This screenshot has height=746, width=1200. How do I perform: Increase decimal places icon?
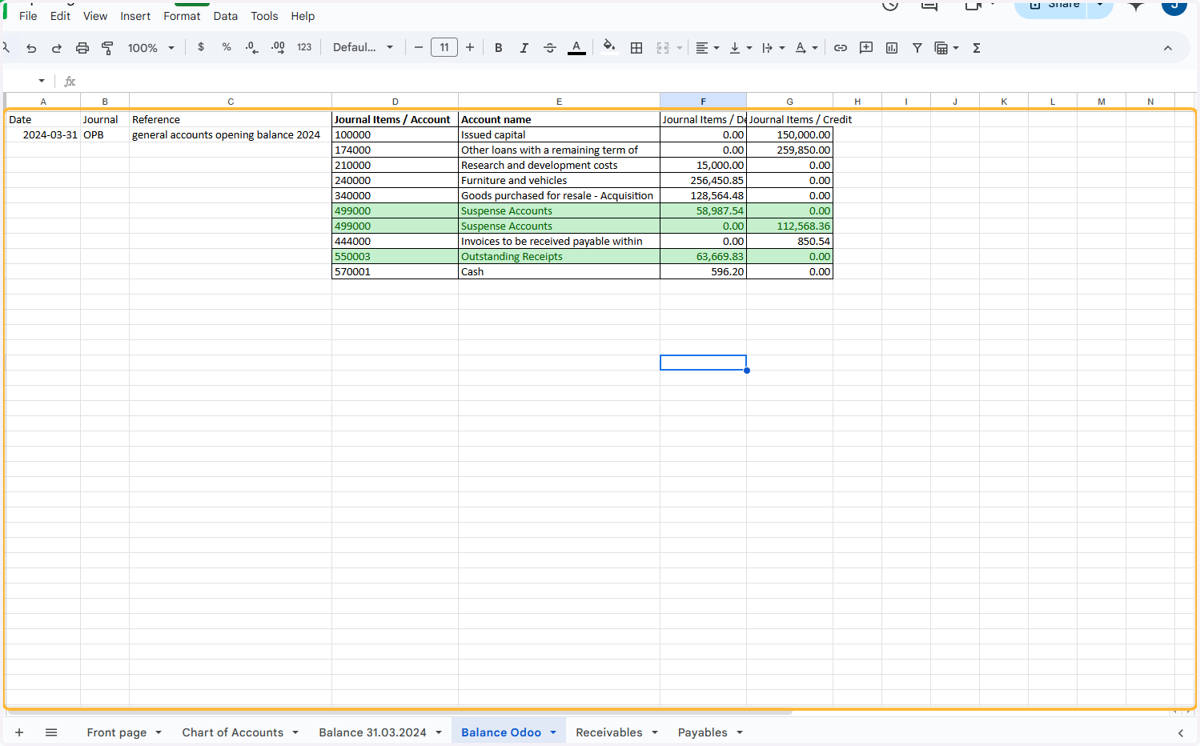click(278, 47)
